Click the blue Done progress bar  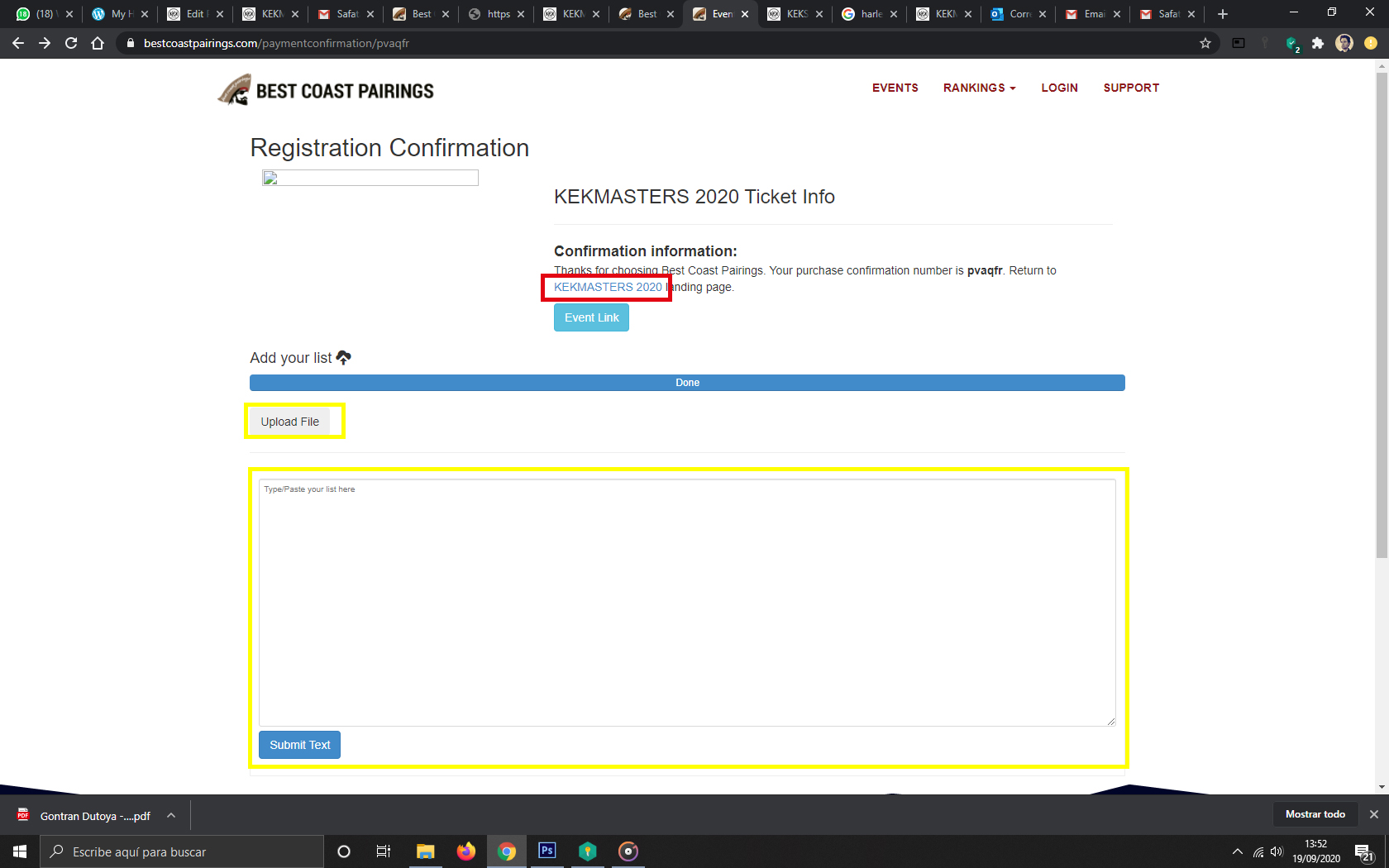(x=687, y=383)
